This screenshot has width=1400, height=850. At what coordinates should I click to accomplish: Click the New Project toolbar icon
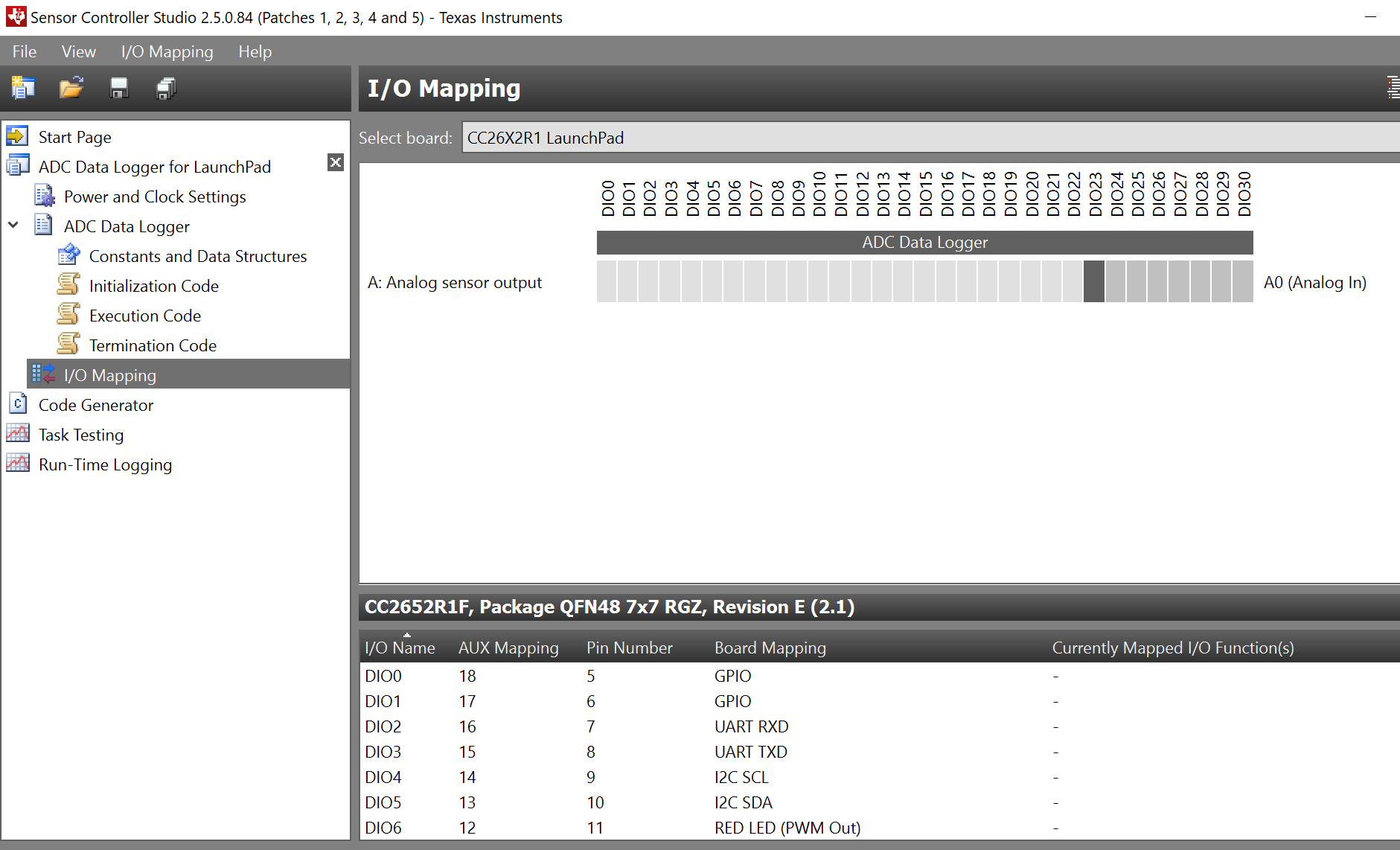[x=23, y=89]
